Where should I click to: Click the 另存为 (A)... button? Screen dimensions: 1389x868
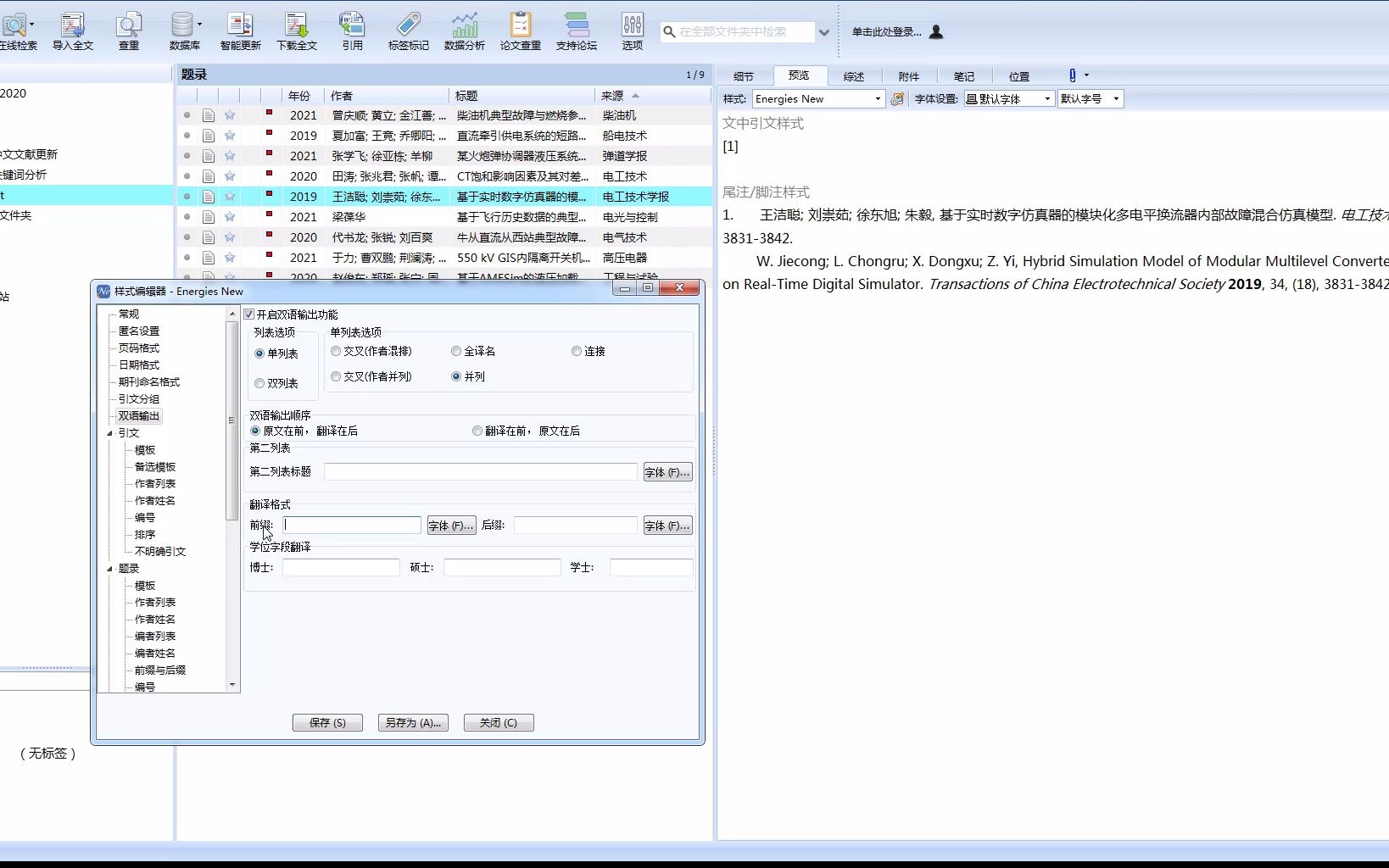413,723
